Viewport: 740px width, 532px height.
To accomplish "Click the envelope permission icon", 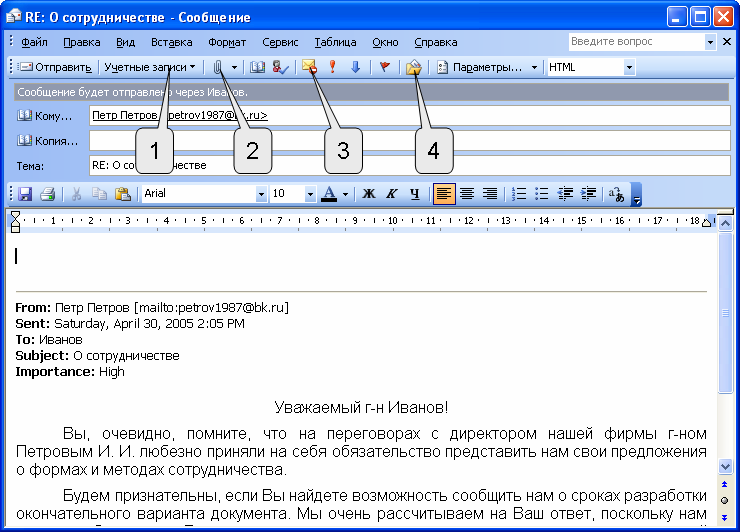I will tap(309, 67).
